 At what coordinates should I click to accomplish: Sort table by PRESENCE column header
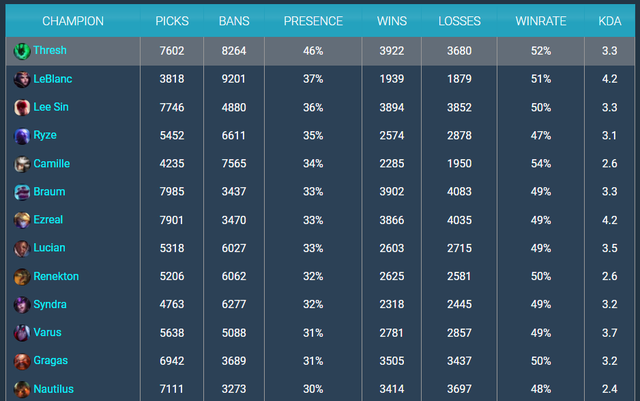pyautogui.click(x=313, y=21)
